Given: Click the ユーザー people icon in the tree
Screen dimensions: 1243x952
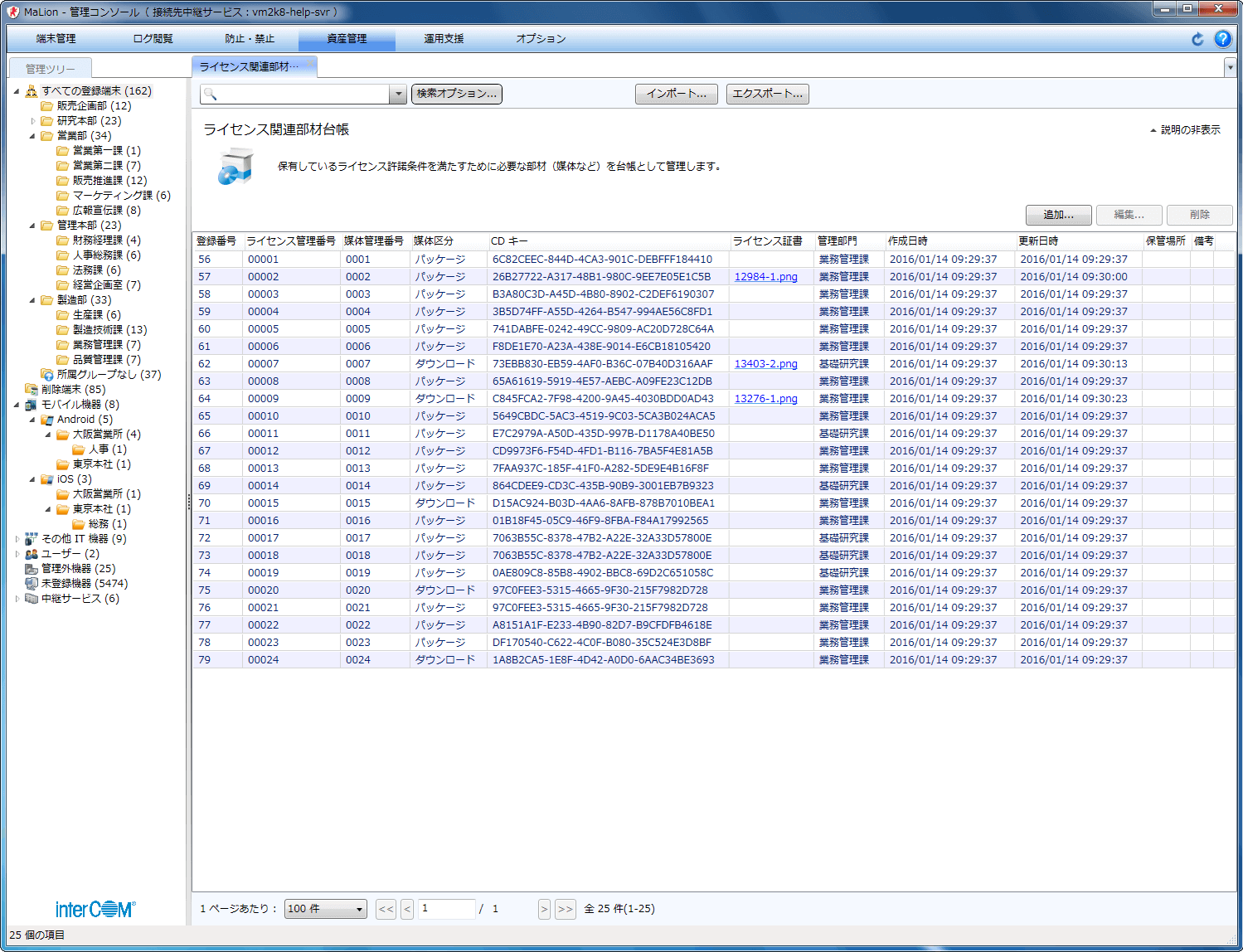Looking at the screenshot, I should [32, 554].
